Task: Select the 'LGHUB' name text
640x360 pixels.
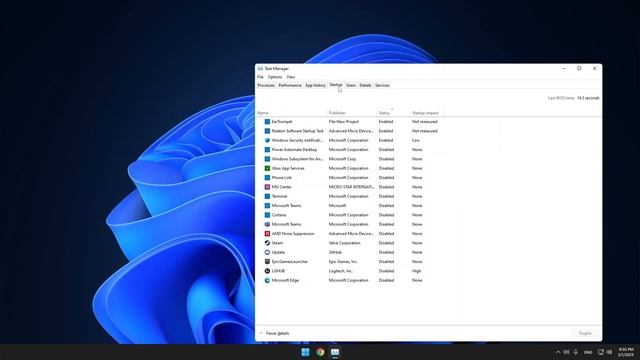Action: pos(278,271)
